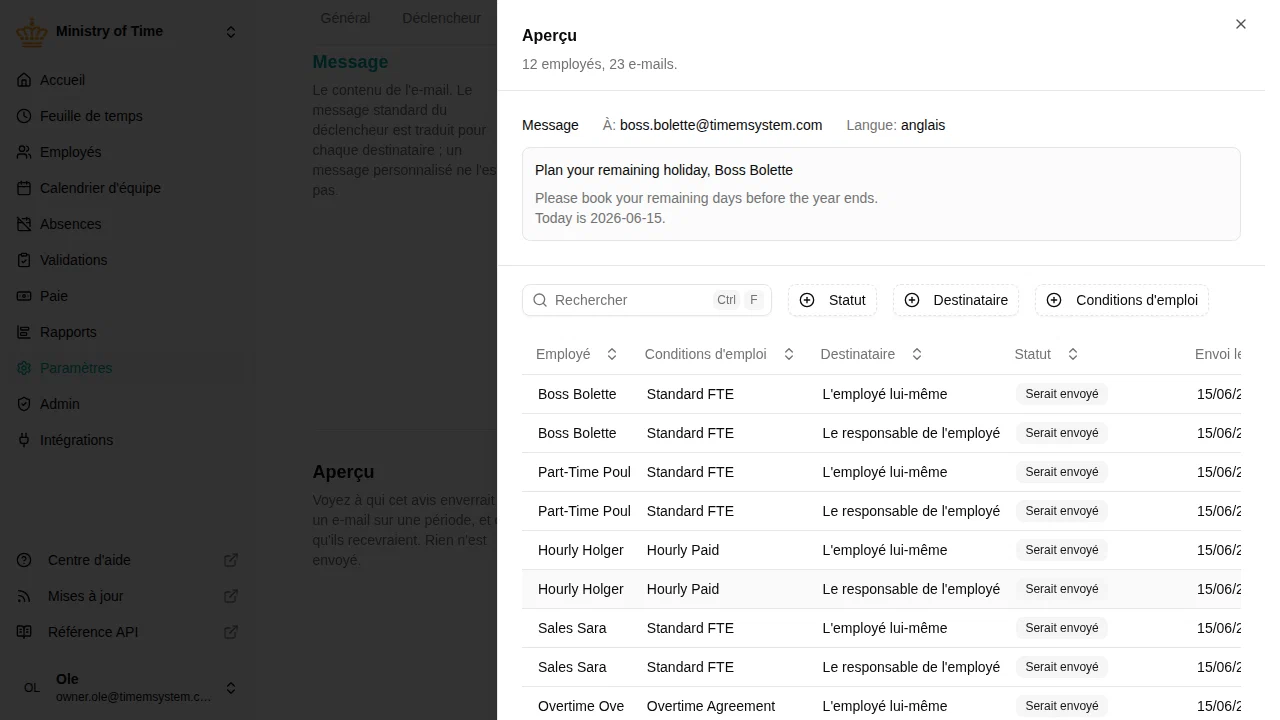Click the Absences icon in sidebar

(24, 224)
